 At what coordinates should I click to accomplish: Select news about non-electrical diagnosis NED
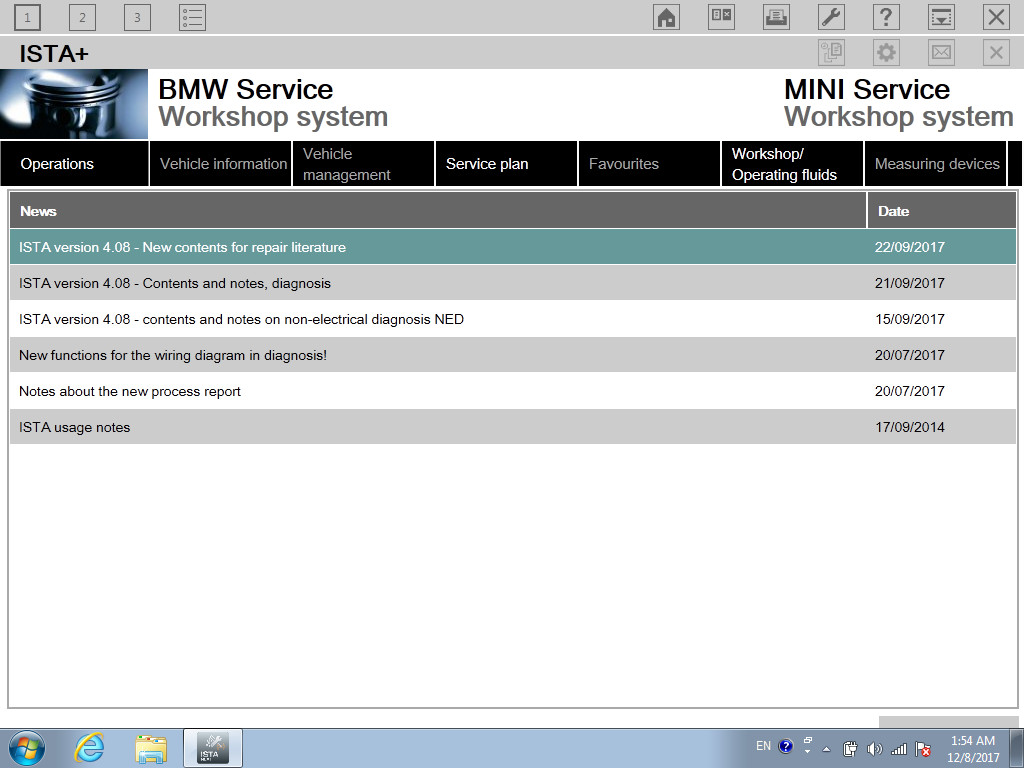(x=513, y=319)
